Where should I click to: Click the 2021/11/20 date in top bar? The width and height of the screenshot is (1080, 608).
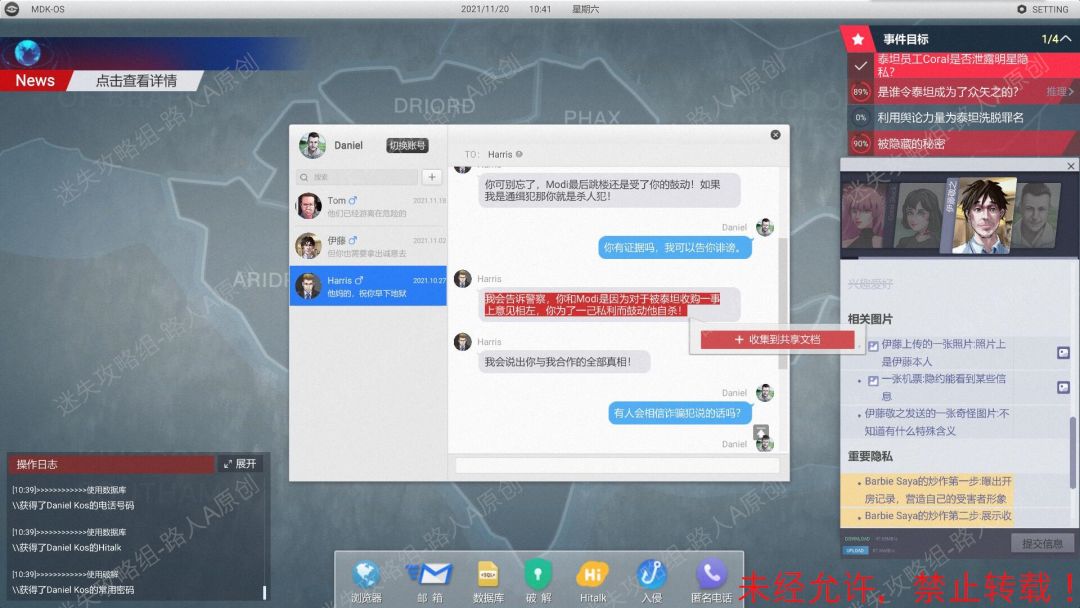[485, 9]
